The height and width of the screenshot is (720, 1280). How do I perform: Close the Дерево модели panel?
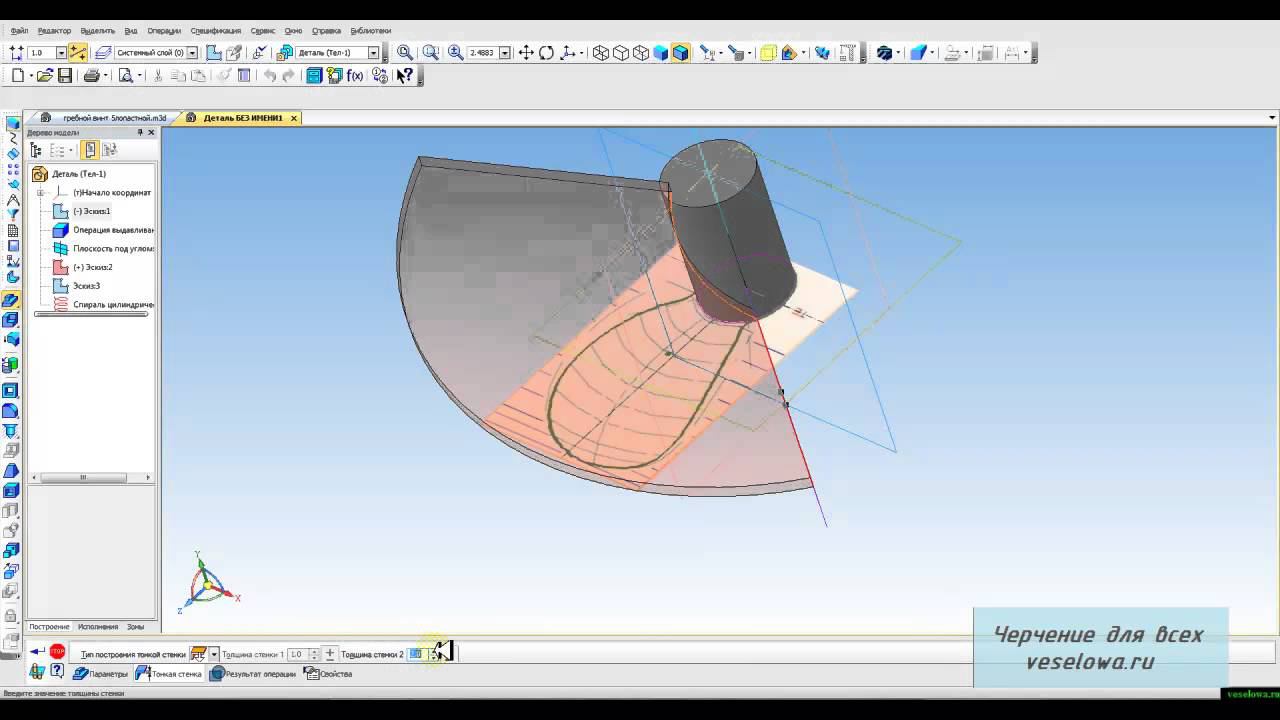tap(151, 132)
